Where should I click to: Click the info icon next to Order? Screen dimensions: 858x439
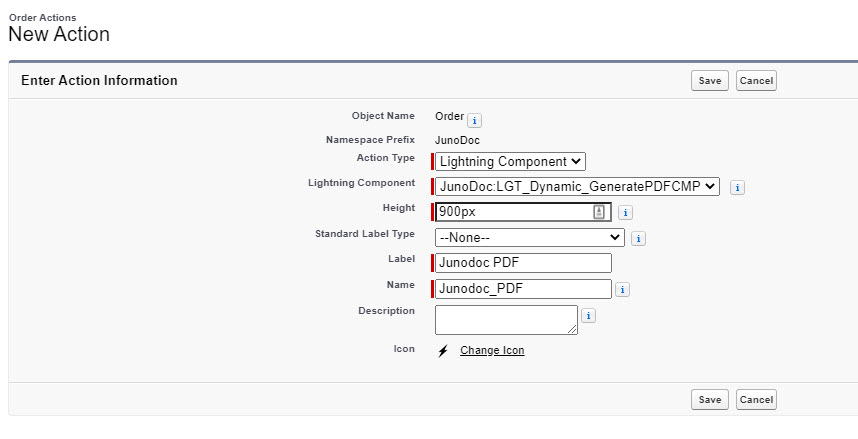coord(474,120)
